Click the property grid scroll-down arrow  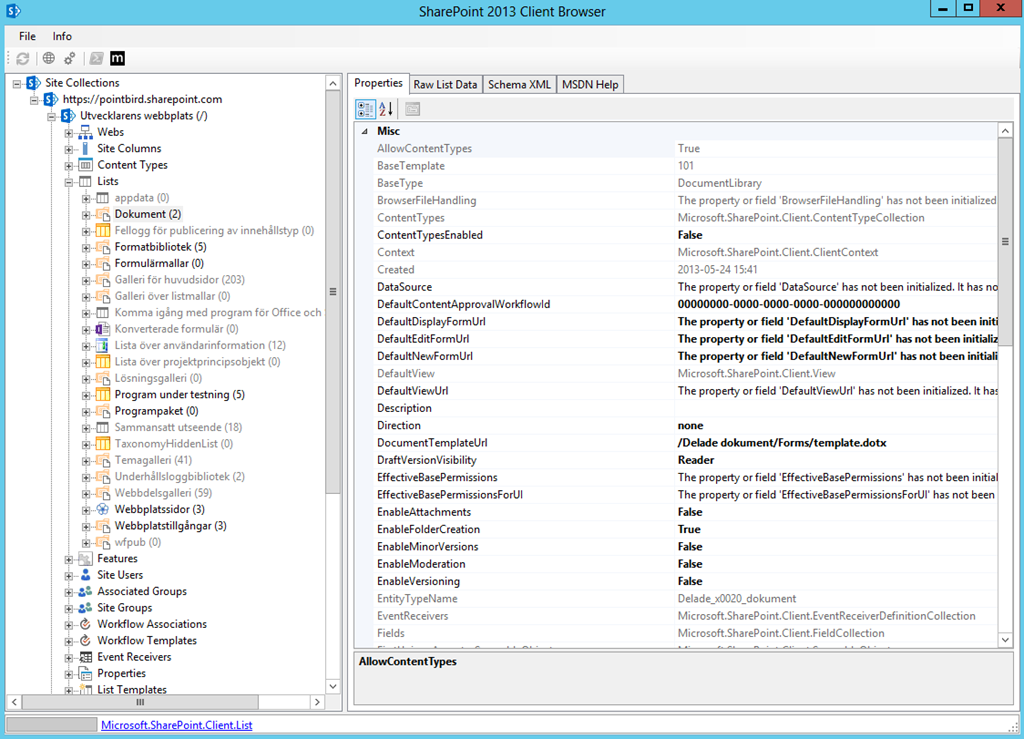[x=1006, y=640]
